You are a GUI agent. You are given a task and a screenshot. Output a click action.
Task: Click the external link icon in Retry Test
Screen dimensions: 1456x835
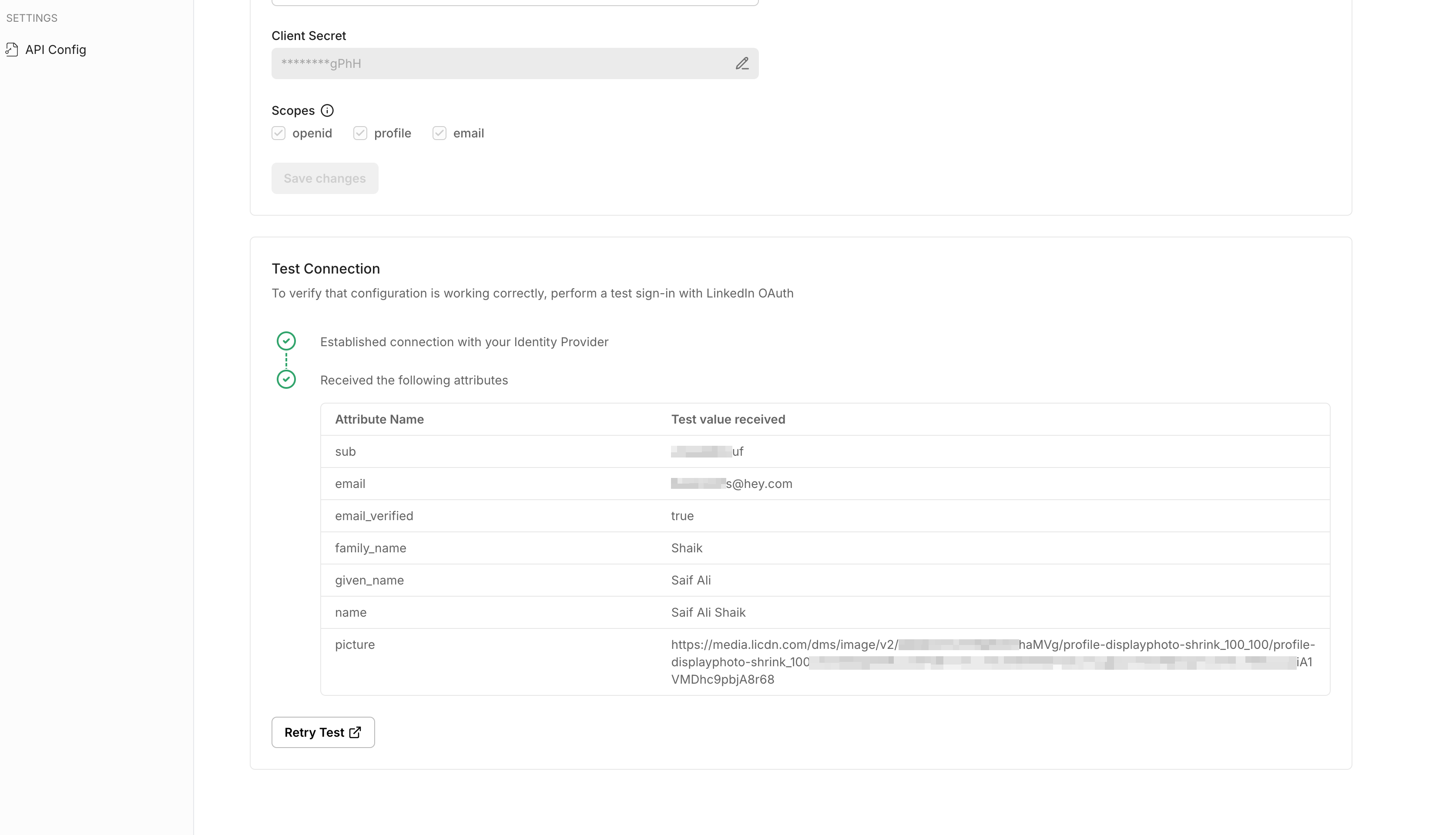coord(355,732)
